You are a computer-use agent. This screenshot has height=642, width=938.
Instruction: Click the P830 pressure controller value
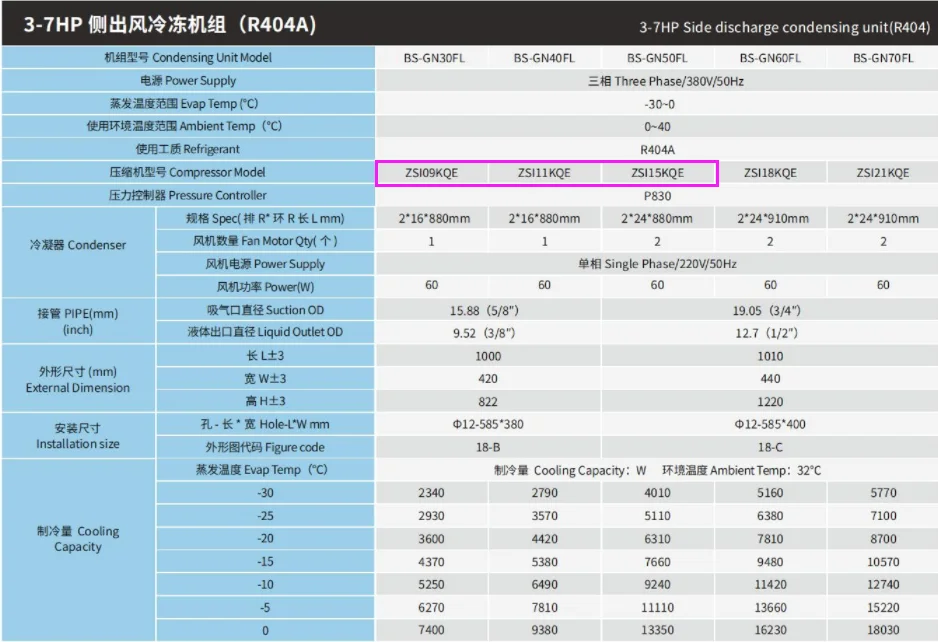click(x=657, y=196)
